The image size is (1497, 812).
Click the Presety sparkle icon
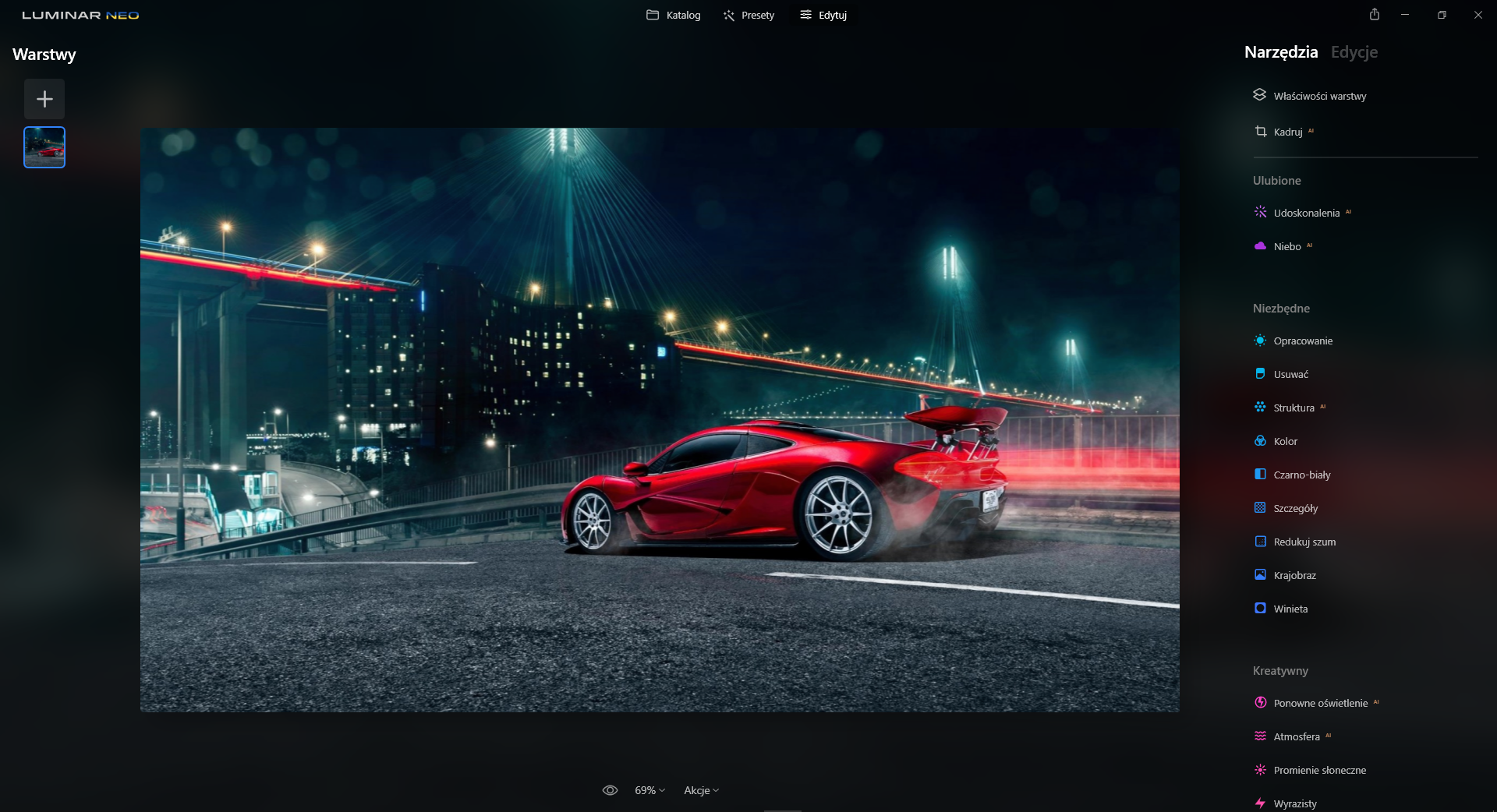(x=729, y=15)
